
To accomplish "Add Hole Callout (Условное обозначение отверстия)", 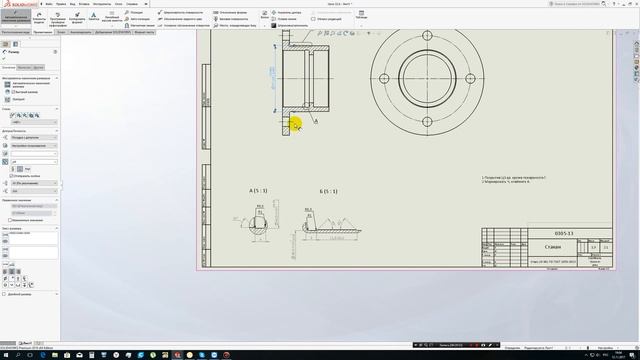I will point(183,25).
